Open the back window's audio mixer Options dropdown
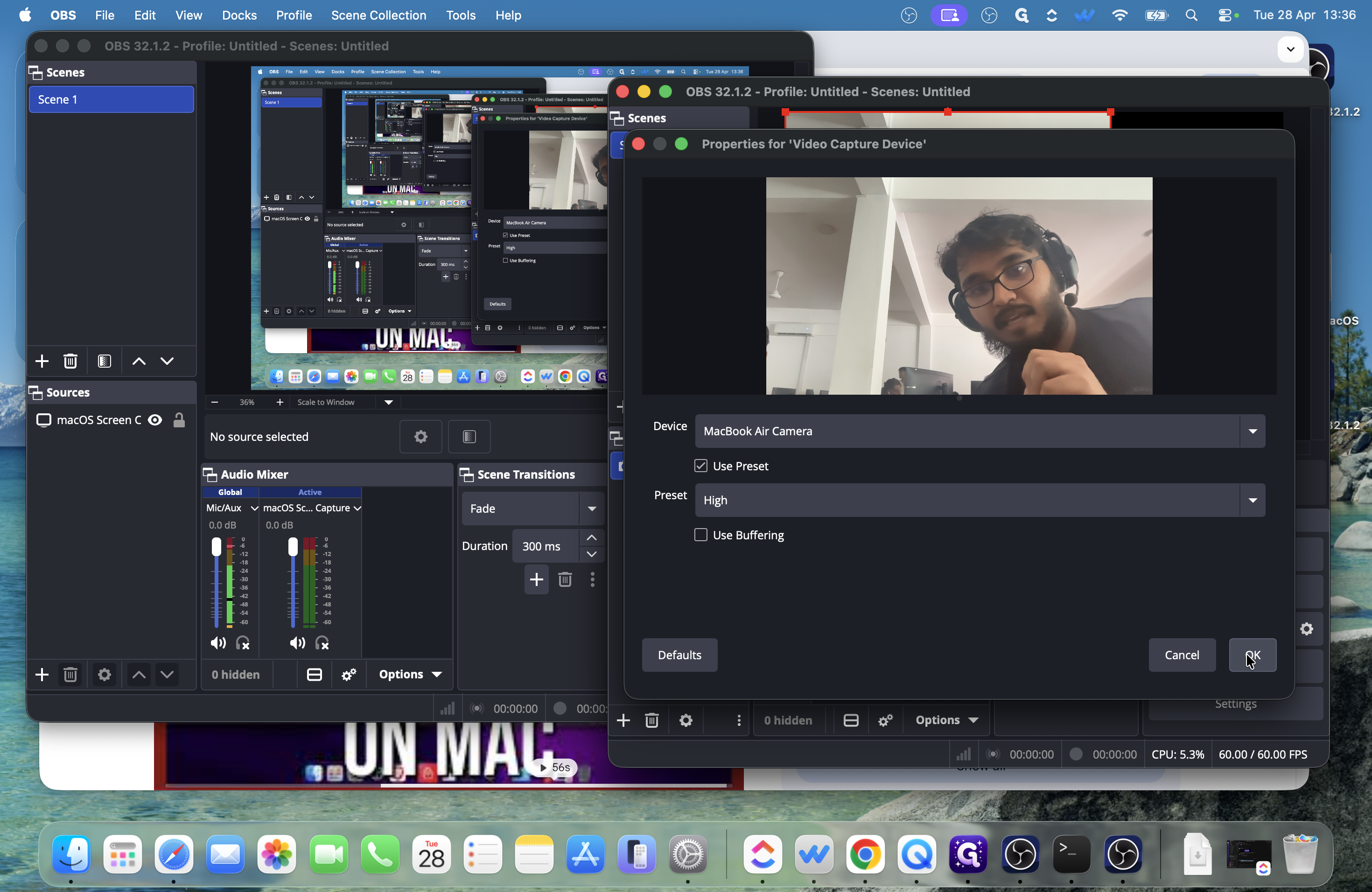Screen dimensions: 1372x892 [410, 674]
